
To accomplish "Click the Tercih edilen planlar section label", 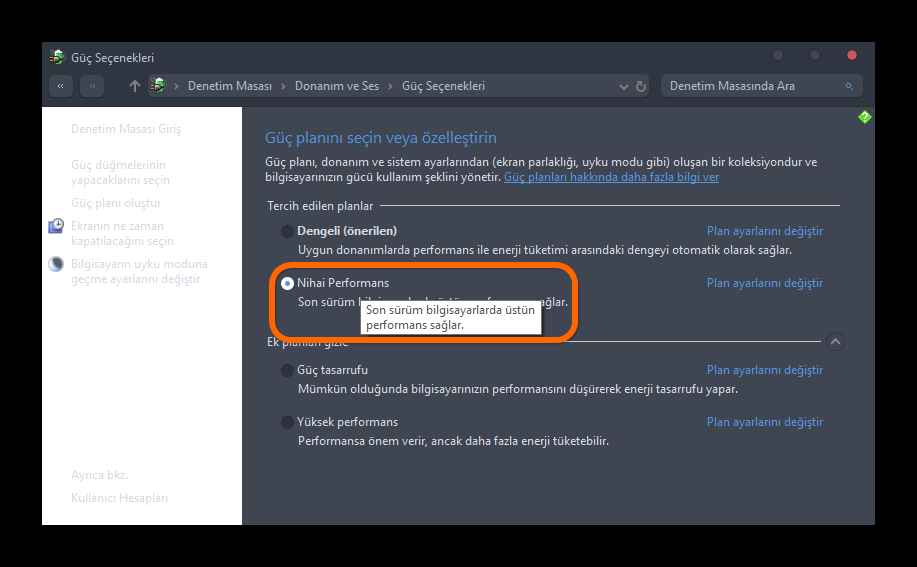I will pyautogui.click(x=320, y=206).
